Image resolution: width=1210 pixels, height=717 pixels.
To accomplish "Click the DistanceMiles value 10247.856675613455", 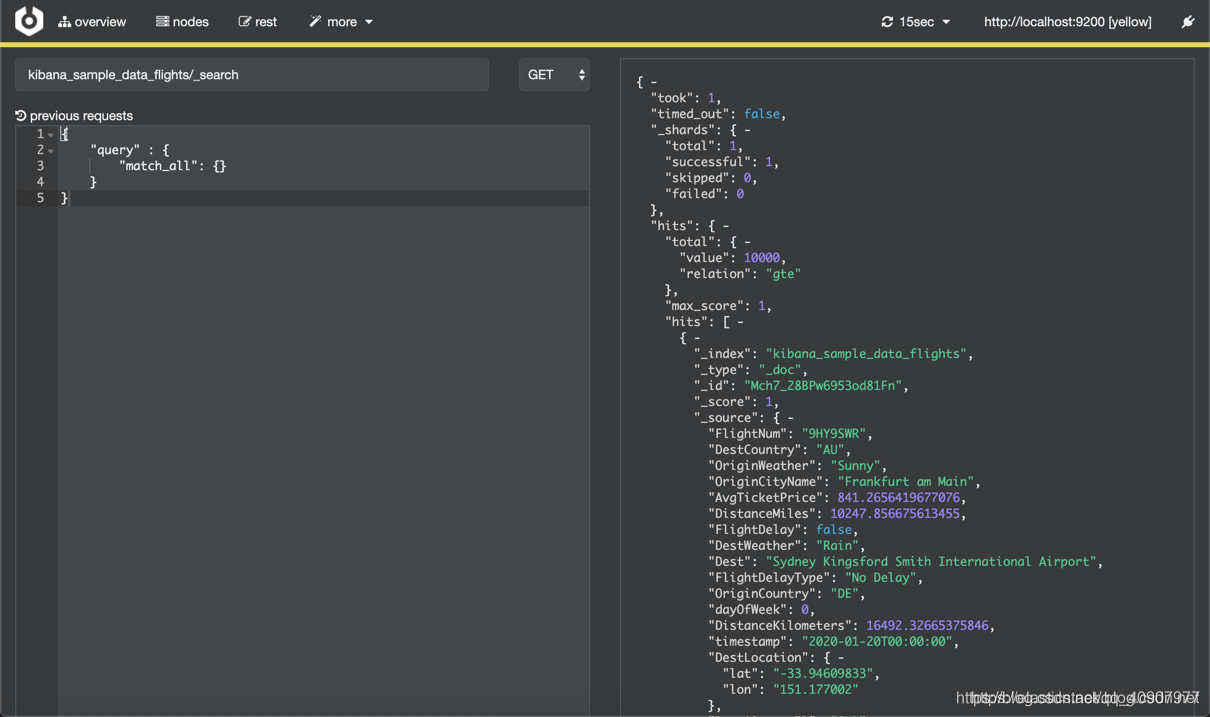I will pos(895,514).
